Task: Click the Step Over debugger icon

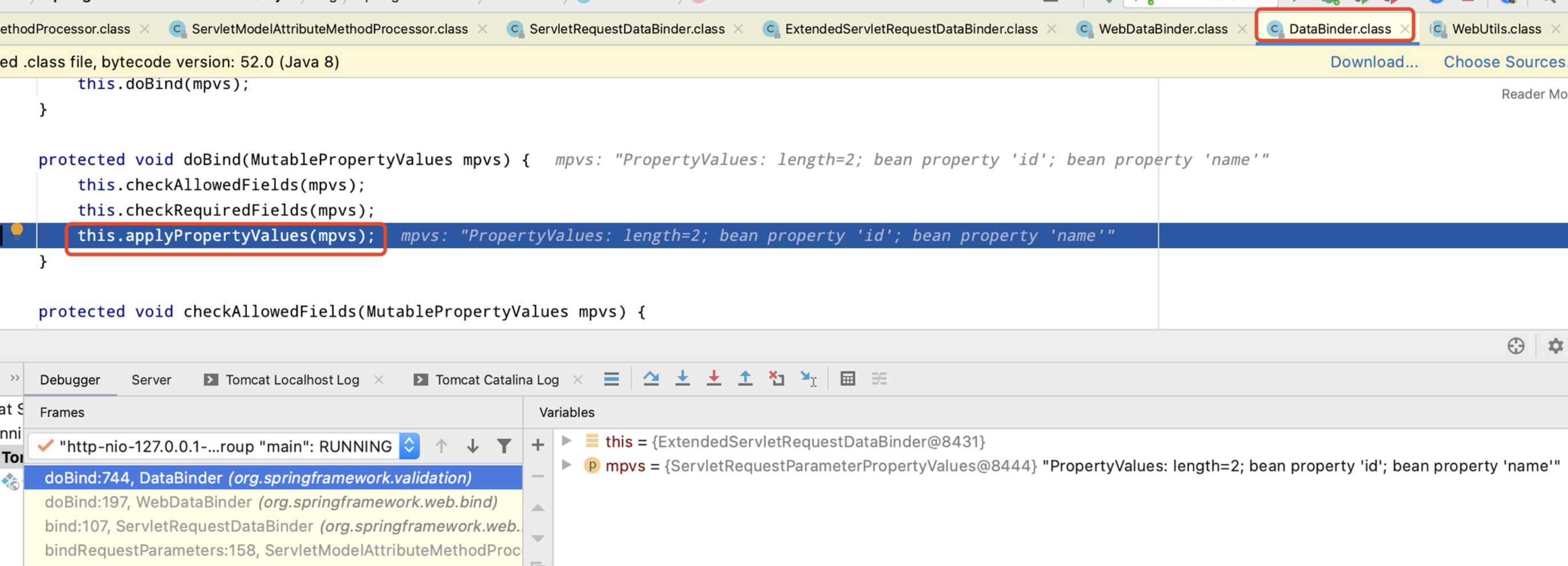Action: click(x=651, y=379)
